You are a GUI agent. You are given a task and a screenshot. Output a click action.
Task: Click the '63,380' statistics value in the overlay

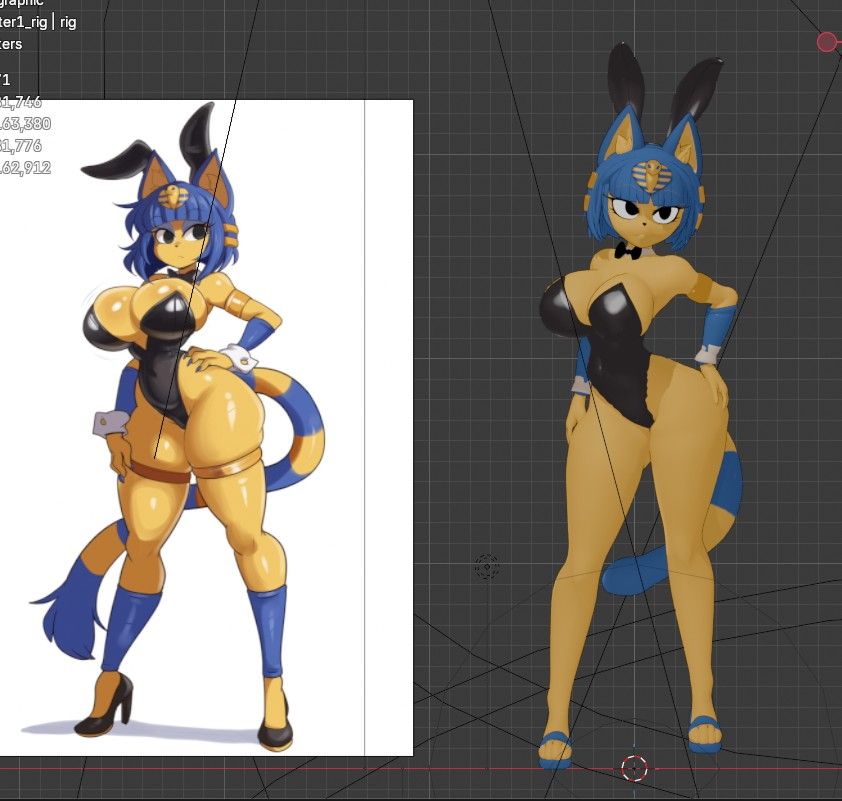pos(27,123)
